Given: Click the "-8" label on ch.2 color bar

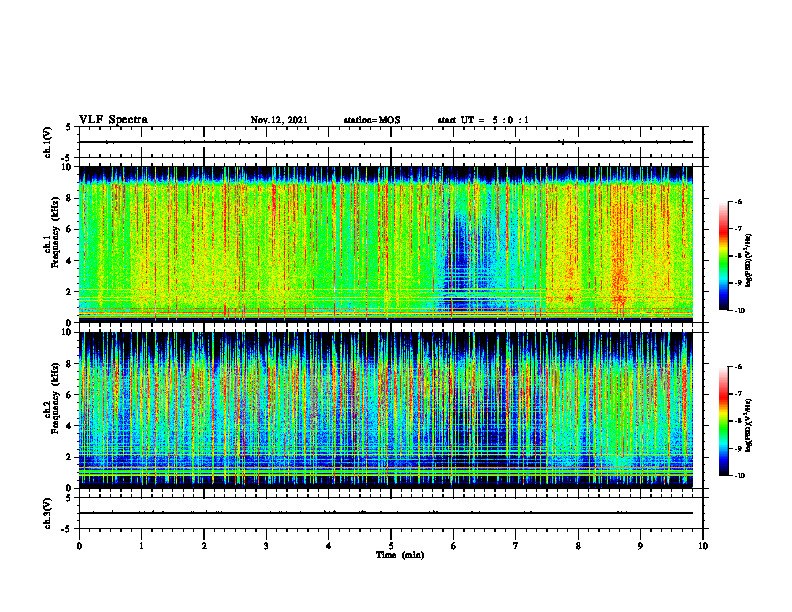Looking at the screenshot, I should click(738, 421).
